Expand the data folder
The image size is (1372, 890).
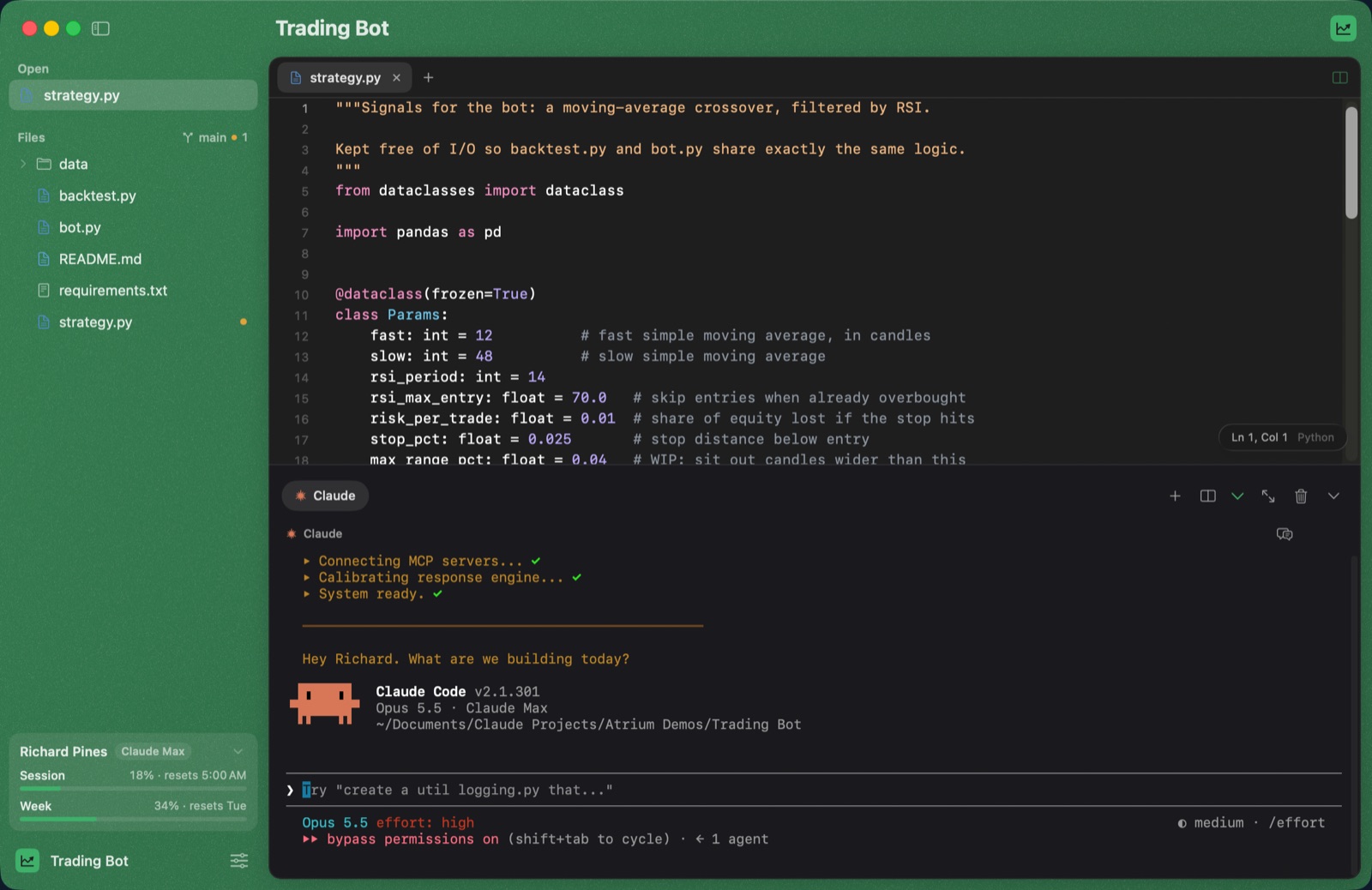pos(23,164)
